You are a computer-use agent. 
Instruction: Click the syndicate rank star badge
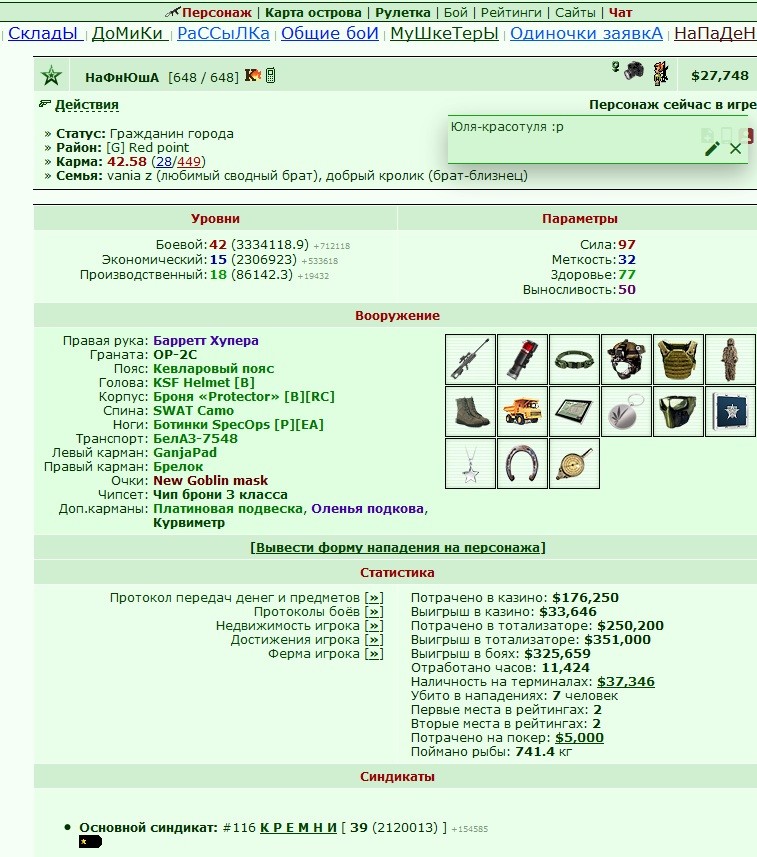pos(90,842)
